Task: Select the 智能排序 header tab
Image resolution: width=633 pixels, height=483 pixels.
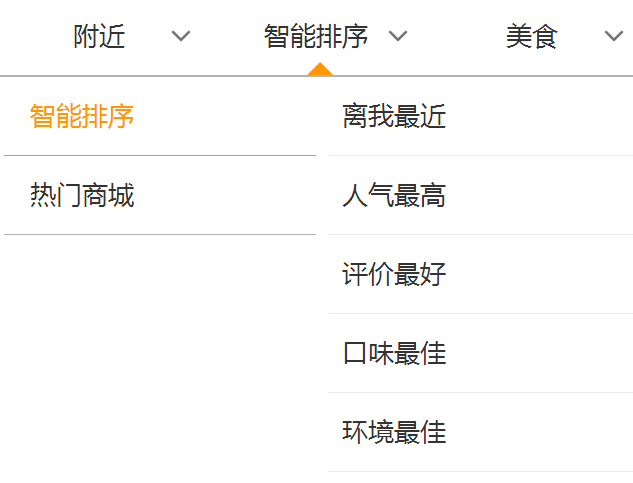Action: (316, 36)
